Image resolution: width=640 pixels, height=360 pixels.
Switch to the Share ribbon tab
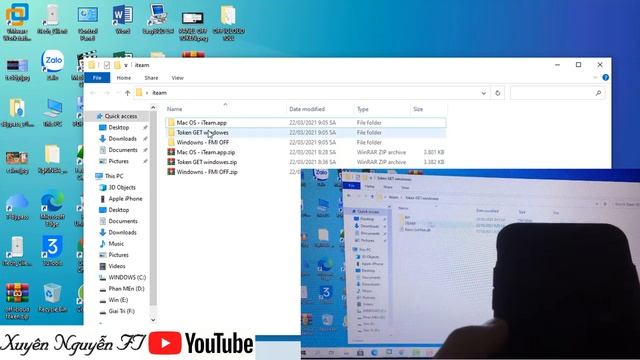(151, 78)
